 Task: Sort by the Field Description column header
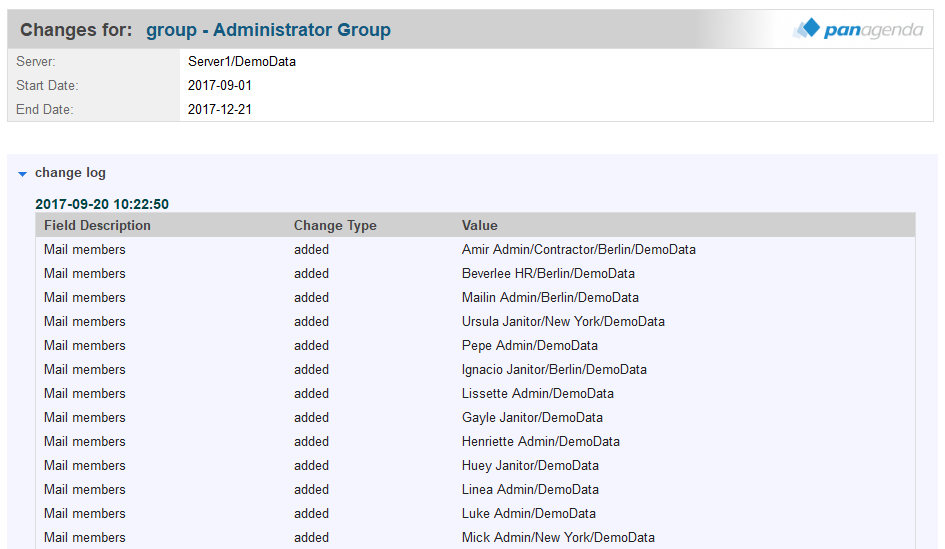coord(97,226)
